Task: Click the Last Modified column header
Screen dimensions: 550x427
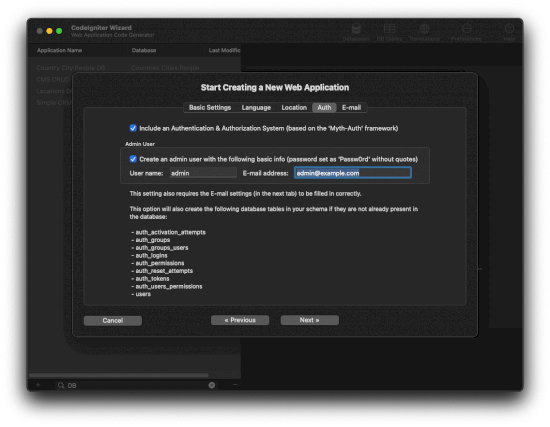Action: [x=224, y=50]
